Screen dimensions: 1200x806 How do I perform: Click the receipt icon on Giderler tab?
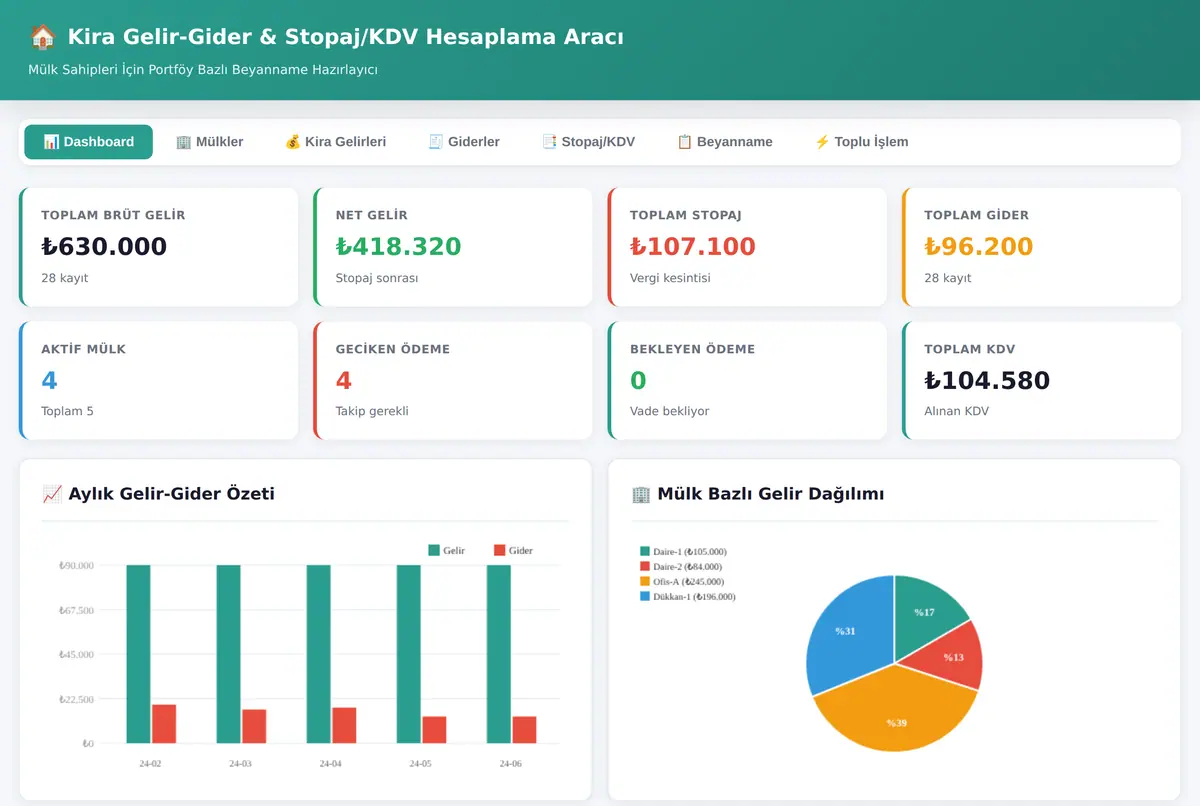(435, 142)
